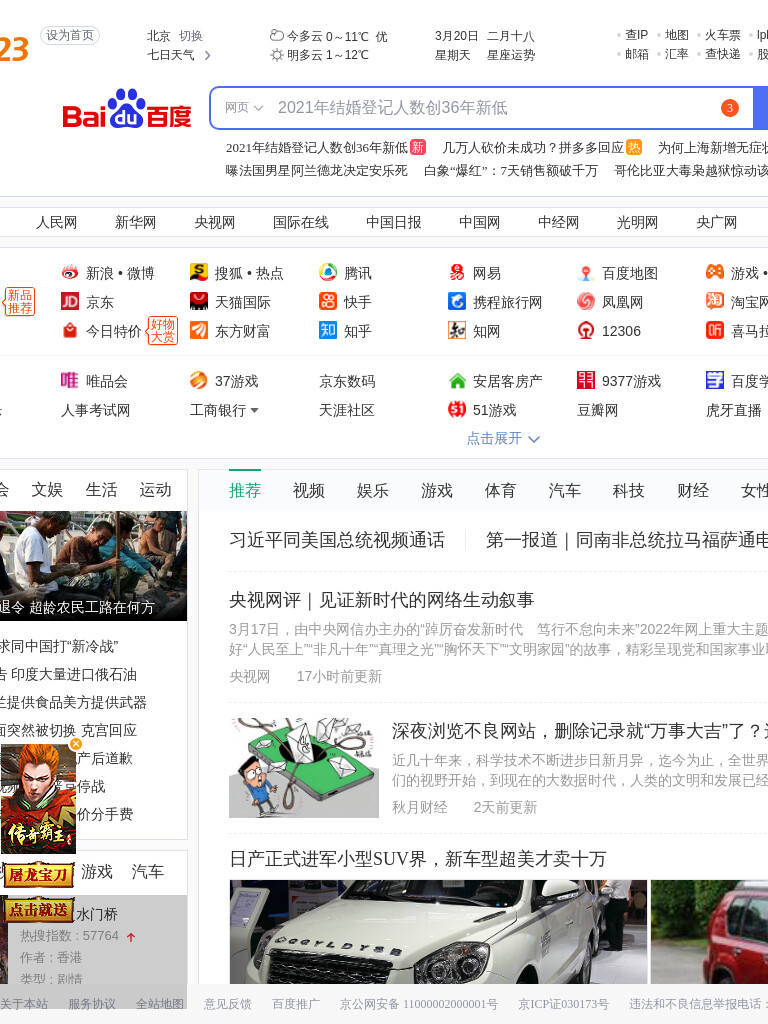Open the 查IP tool link
Viewport: 768px width, 1024px height.
coord(636,35)
